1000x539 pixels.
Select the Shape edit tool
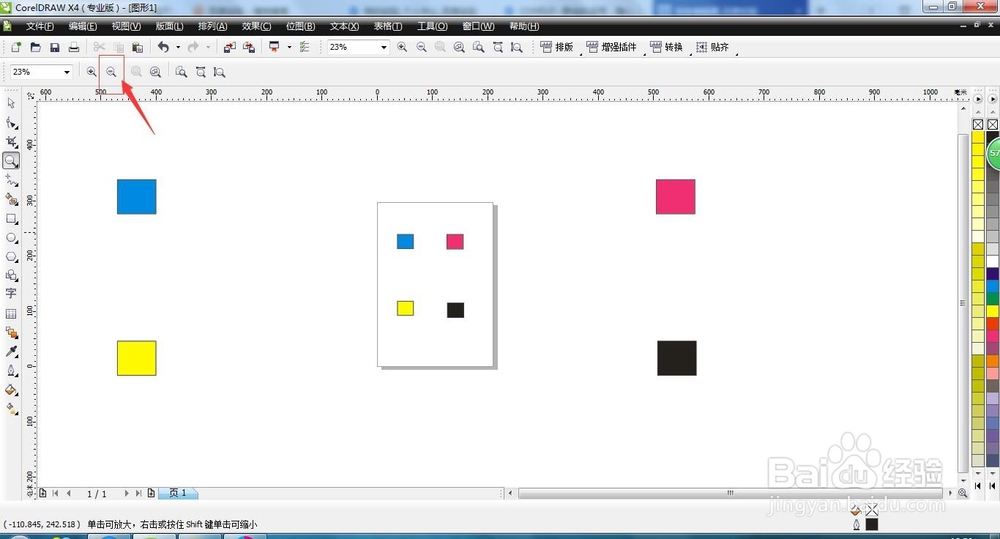point(11,122)
